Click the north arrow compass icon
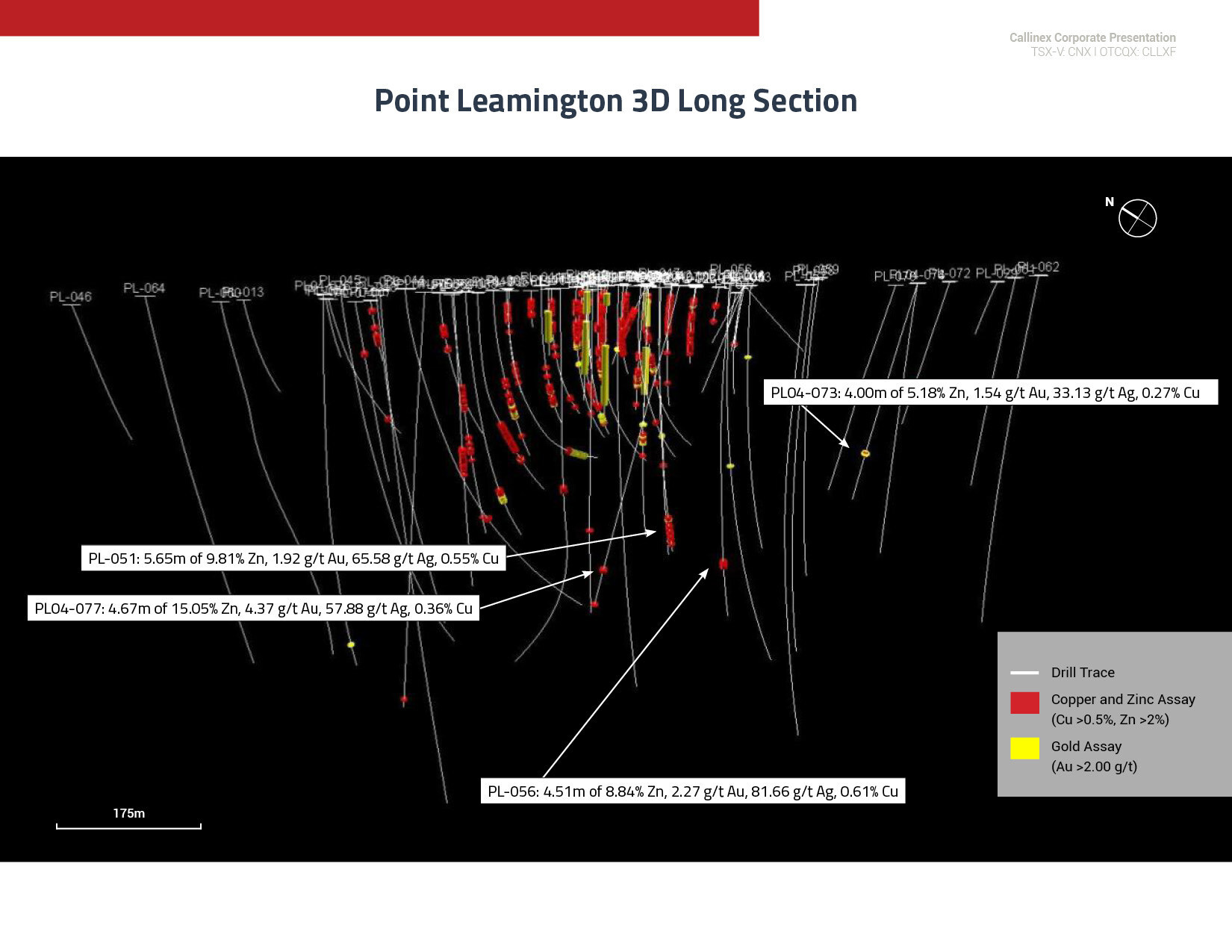The height and width of the screenshot is (952, 1232). click(x=1137, y=219)
